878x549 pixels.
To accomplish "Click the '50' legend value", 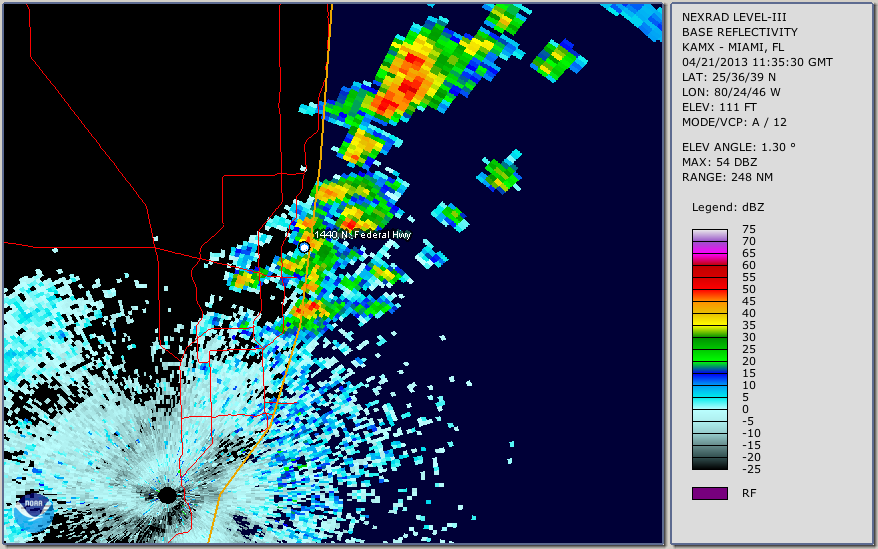I will pos(749,289).
